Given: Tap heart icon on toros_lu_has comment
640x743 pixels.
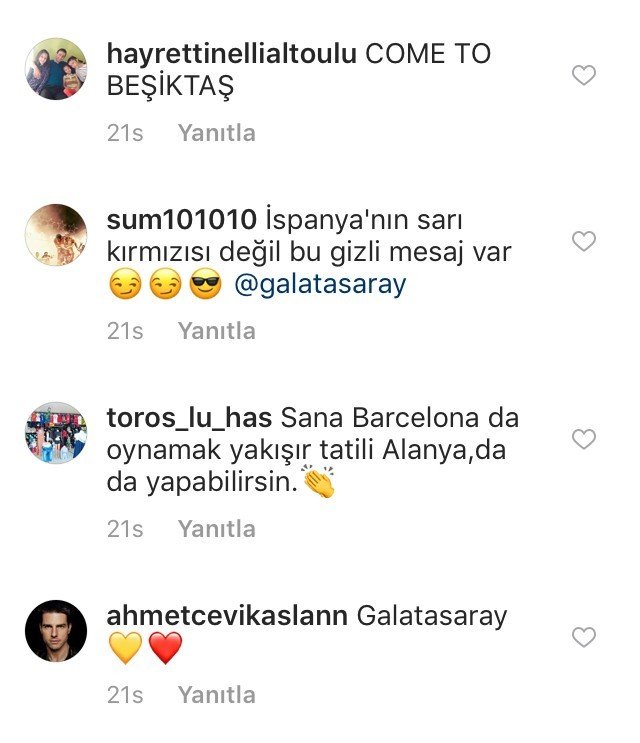Looking at the screenshot, I should pos(584,439).
